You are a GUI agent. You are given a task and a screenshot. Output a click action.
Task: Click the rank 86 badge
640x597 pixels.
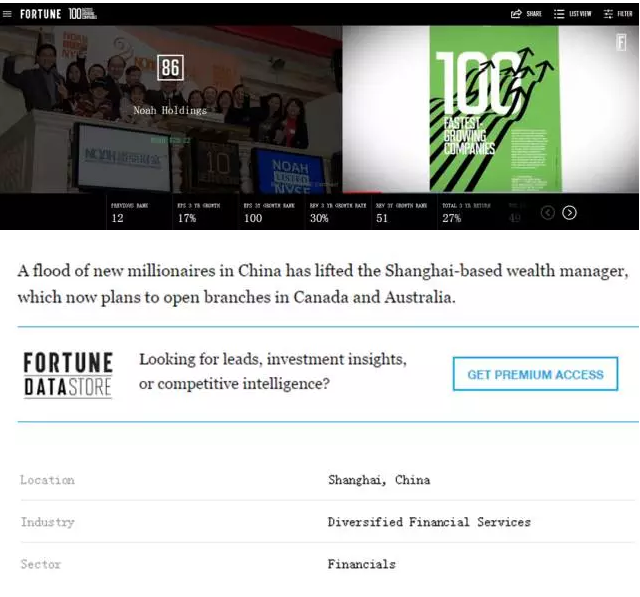click(x=170, y=68)
